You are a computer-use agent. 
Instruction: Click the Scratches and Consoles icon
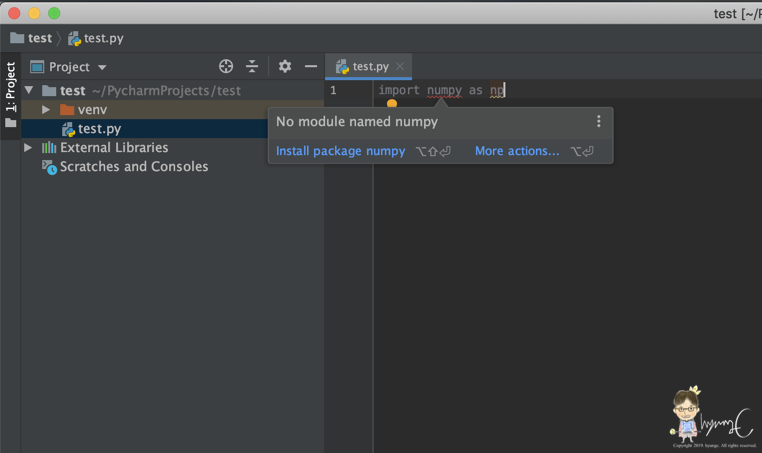pos(49,167)
